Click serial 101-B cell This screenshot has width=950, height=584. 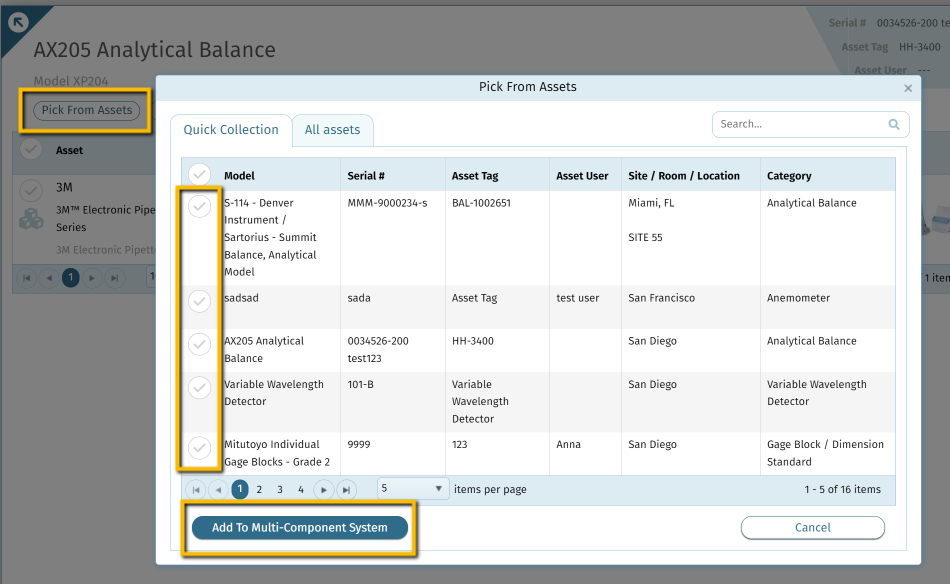coord(360,384)
